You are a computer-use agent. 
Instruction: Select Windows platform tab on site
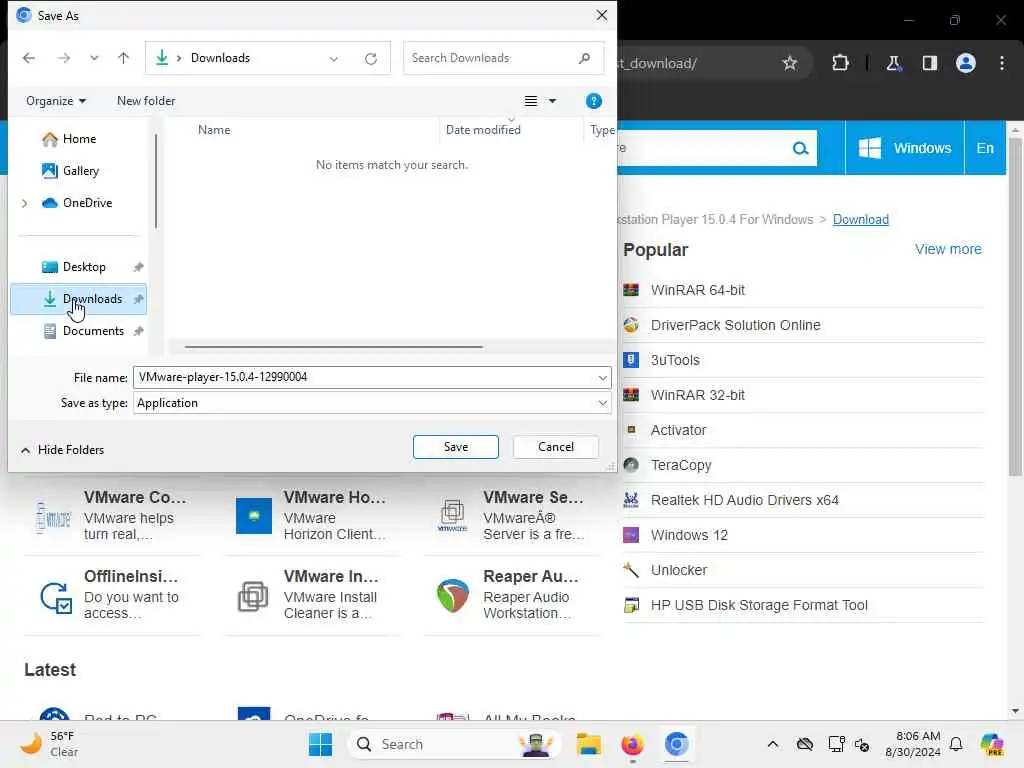904,148
